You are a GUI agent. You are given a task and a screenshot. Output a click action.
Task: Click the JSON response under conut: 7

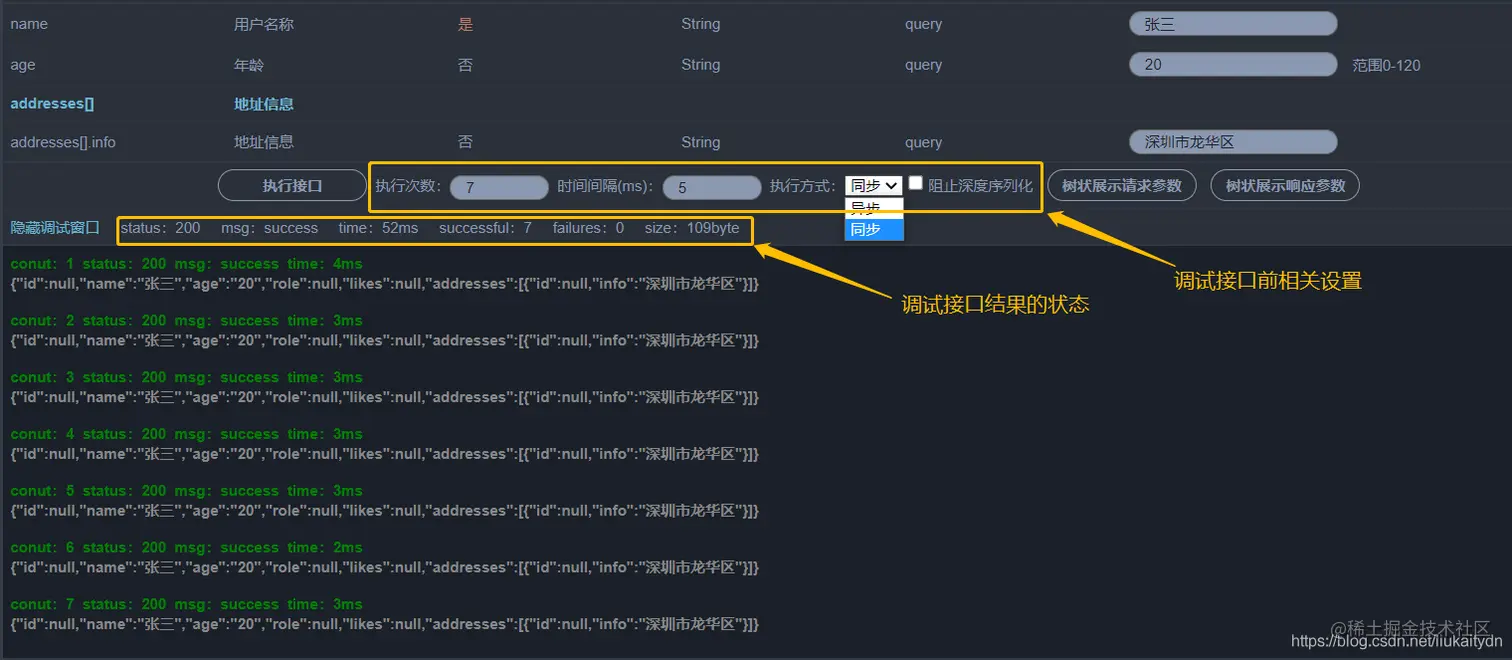pyautogui.click(x=385, y=624)
